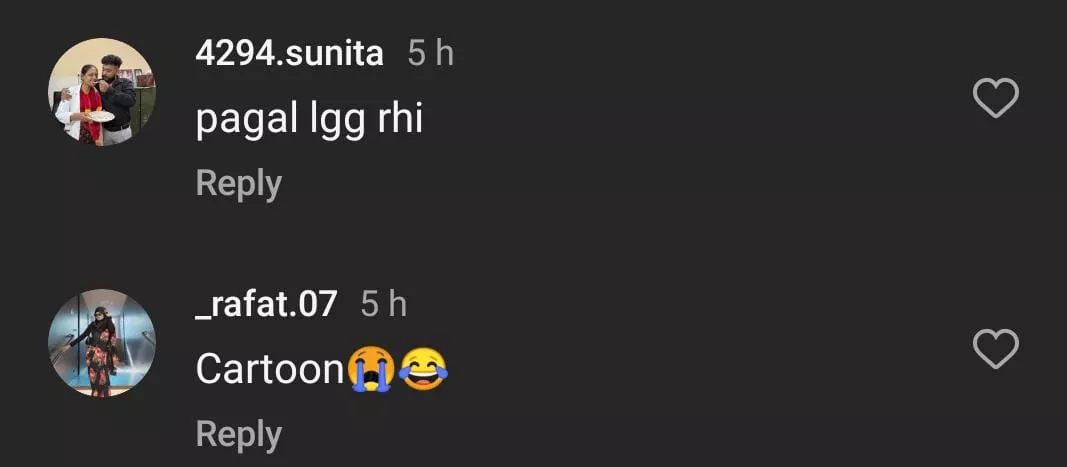Reply to the Cartoon comment
This screenshot has width=1067, height=467.
(x=238, y=434)
